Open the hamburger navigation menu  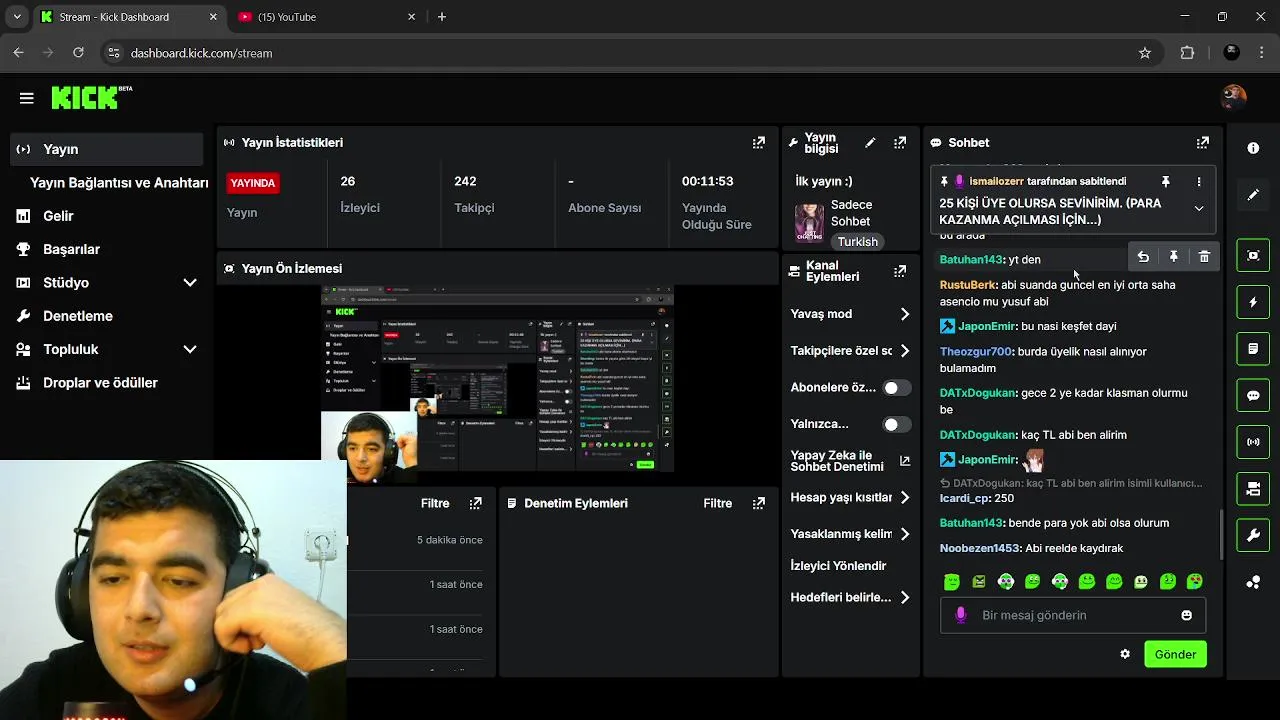click(x=27, y=98)
